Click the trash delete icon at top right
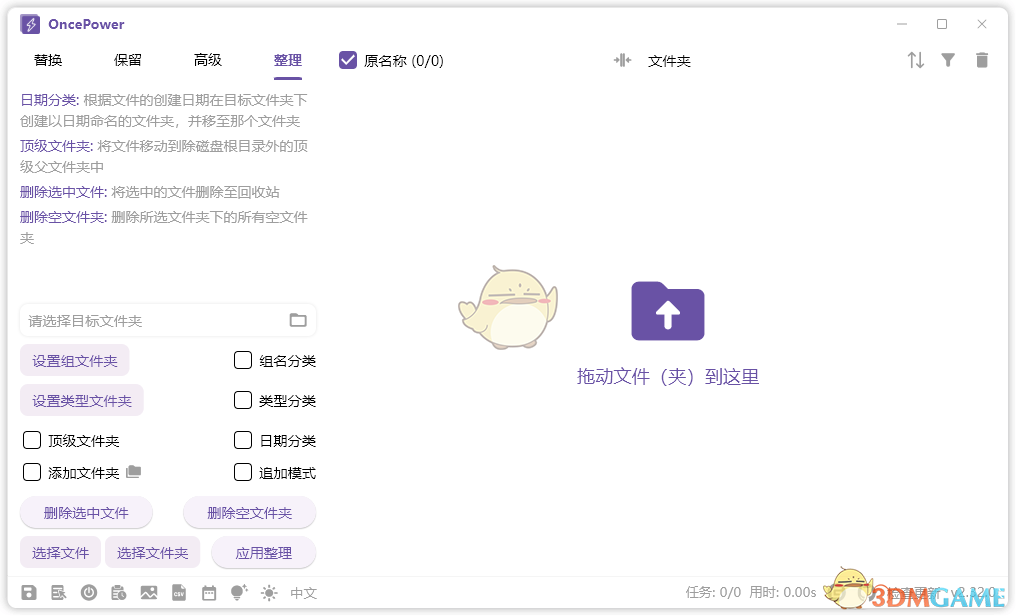This screenshot has height=616, width=1016. [982, 60]
